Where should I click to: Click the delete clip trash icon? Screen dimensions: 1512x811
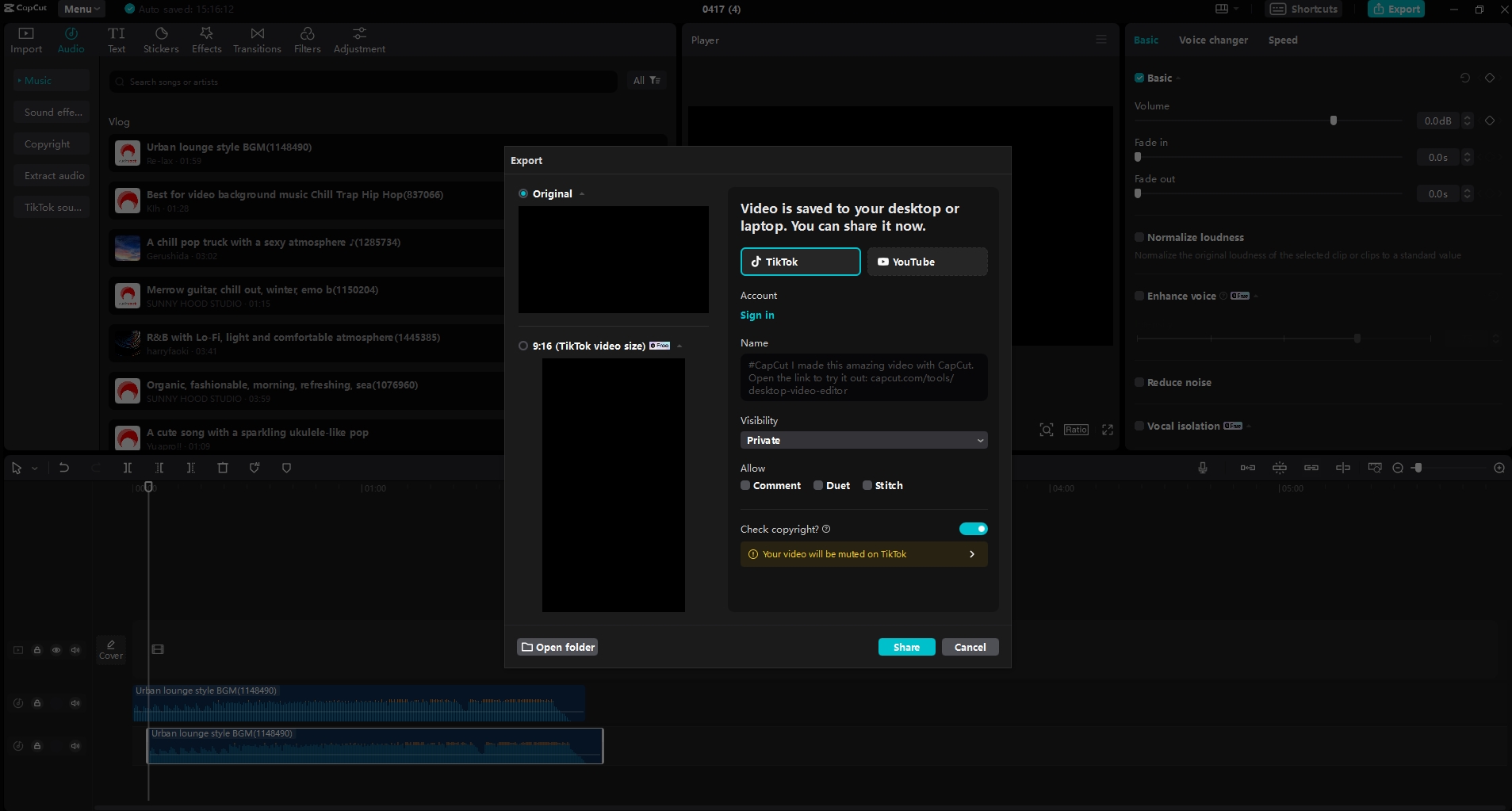(x=223, y=468)
